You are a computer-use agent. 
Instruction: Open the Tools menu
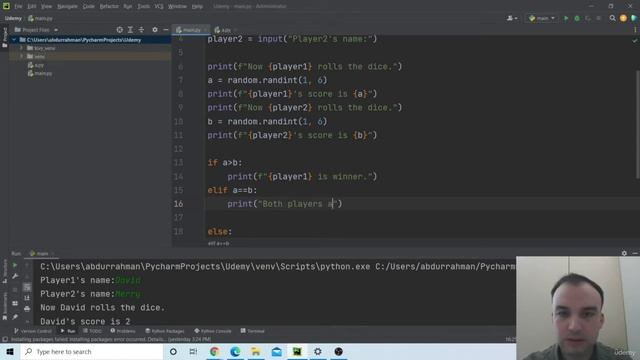pyautogui.click(x=143, y=7)
